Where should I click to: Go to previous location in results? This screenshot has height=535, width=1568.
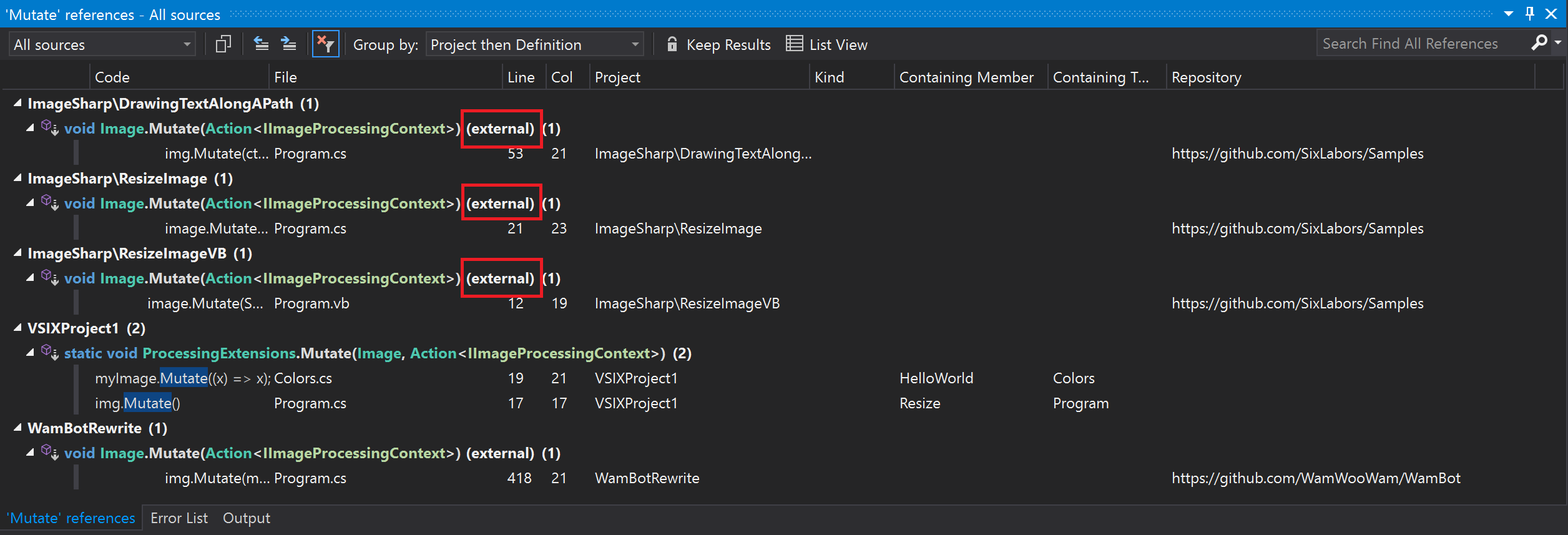[262, 44]
